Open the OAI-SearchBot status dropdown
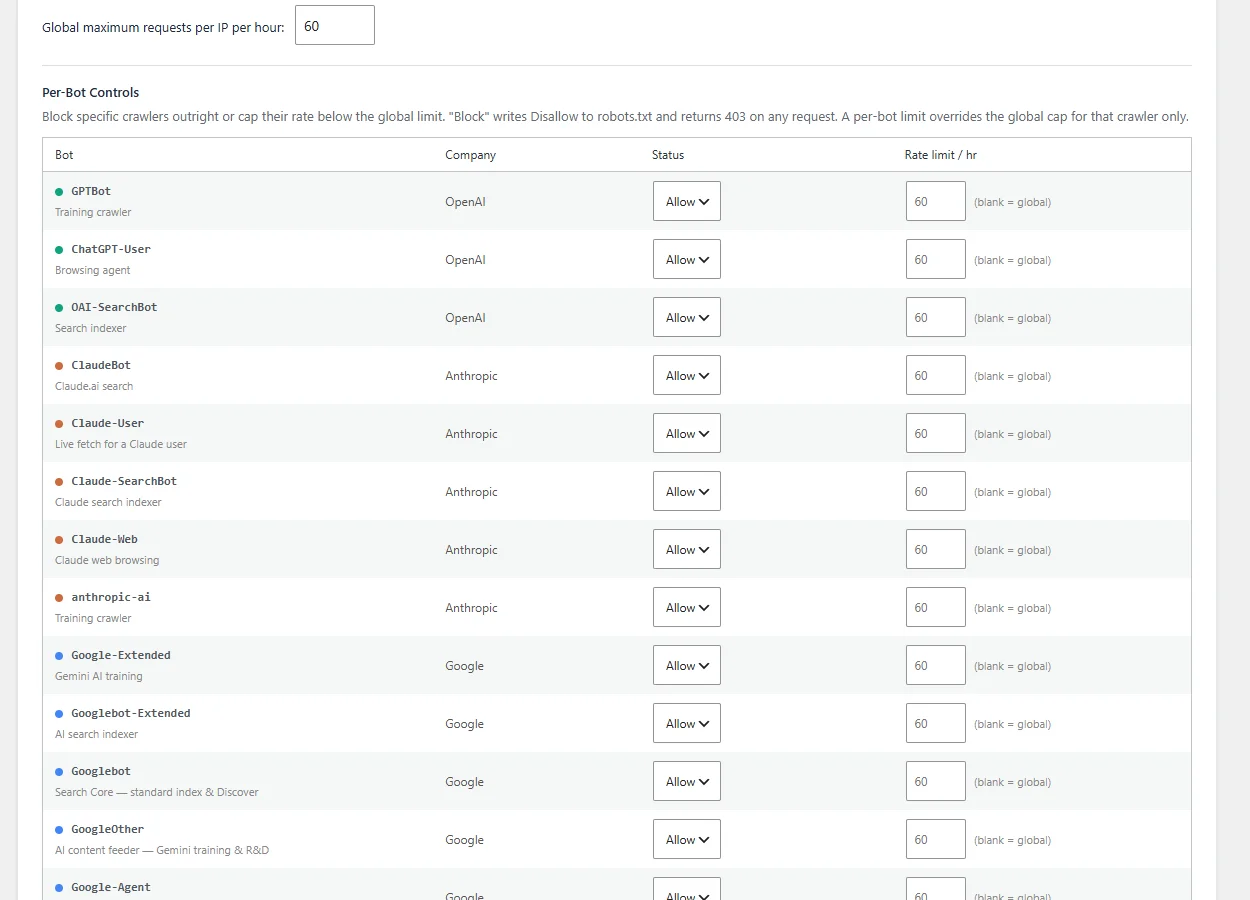This screenshot has height=900, width=1250. 686,317
